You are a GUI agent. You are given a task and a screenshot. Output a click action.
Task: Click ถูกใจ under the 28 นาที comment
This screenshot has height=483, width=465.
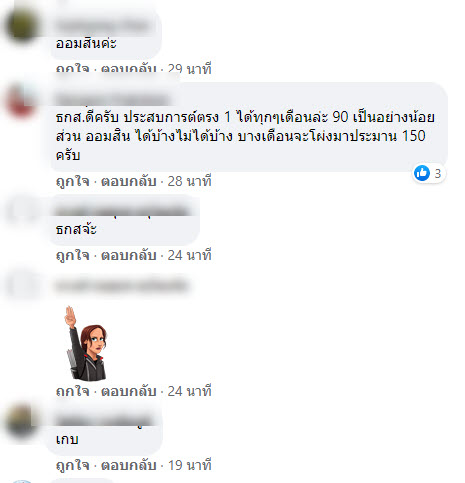pyautogui.click(x=73, y=181)
